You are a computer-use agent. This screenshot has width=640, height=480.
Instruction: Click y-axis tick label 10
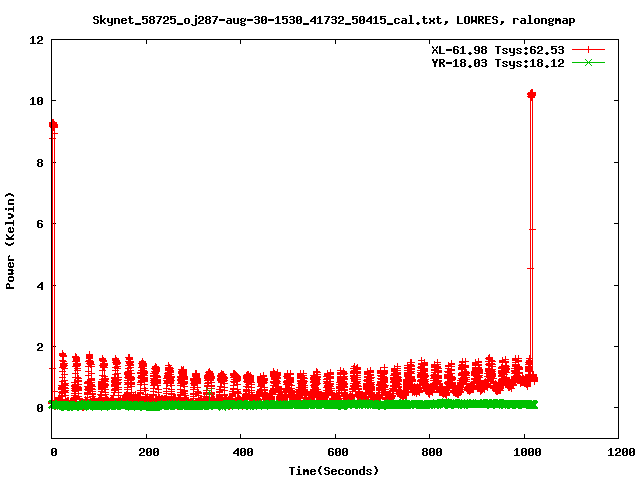click(x=36, y=101)
